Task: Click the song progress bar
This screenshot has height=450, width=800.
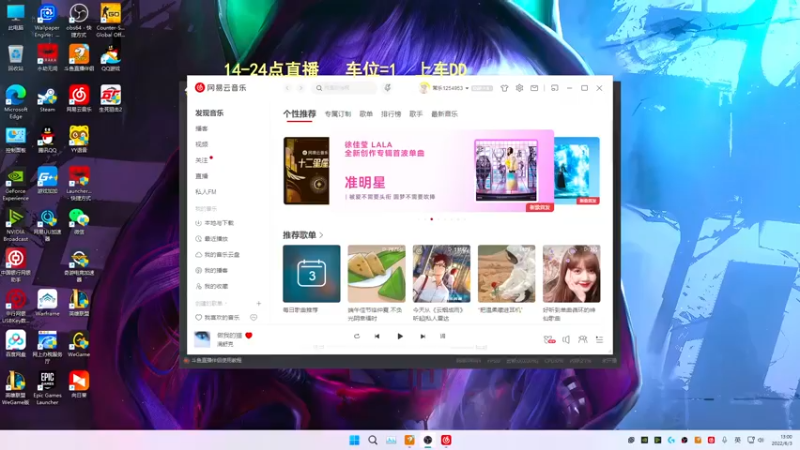Action: [x=400, y=347]
